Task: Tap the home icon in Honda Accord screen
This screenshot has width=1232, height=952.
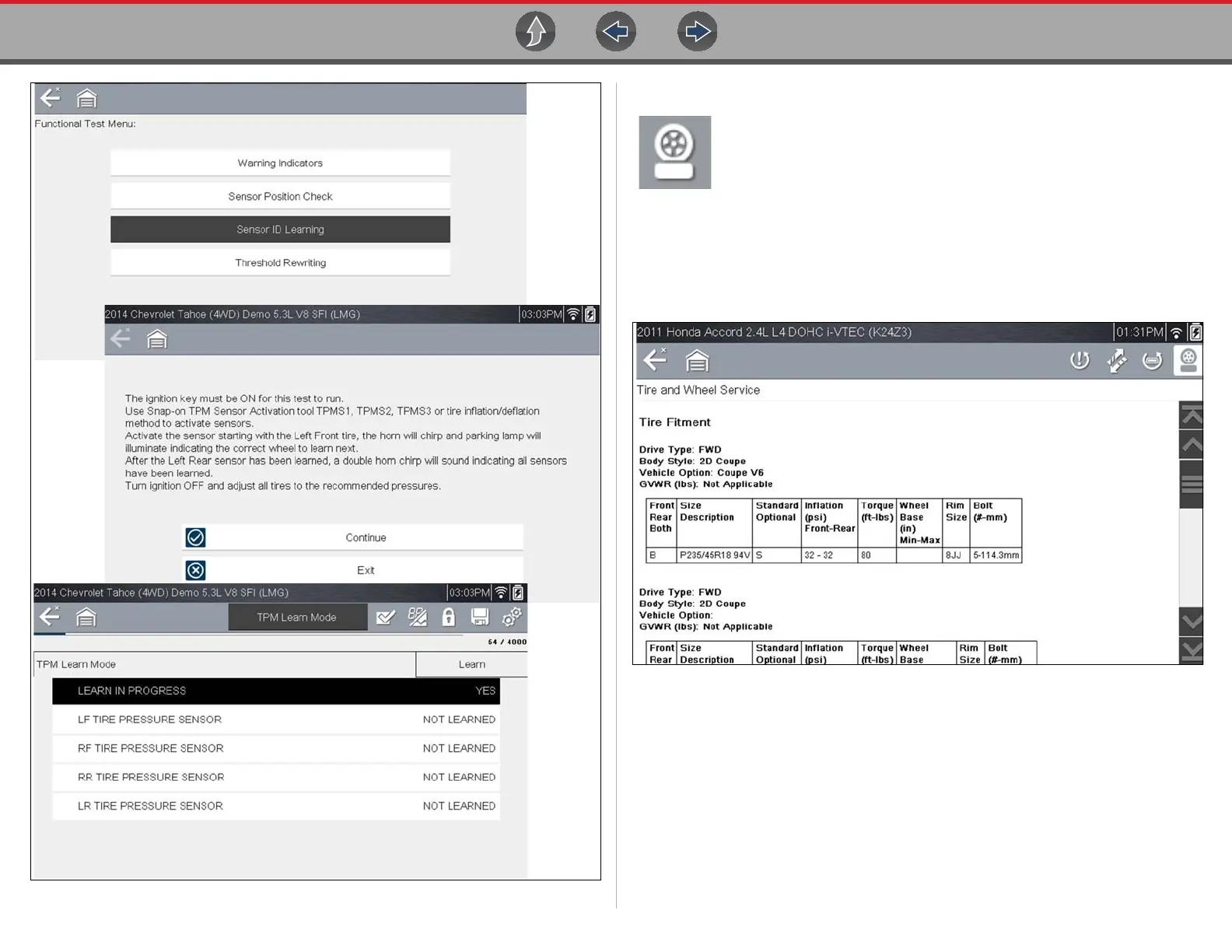Action: click(x=697, y=361)
